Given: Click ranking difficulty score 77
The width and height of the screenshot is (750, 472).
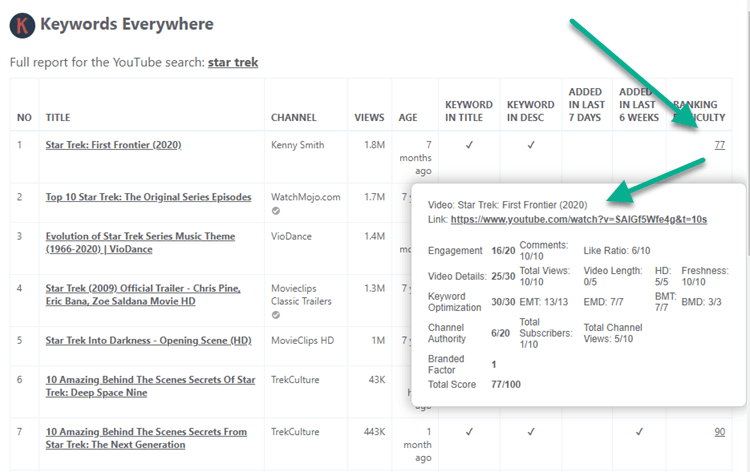Looking at the screenshot, I should click(x=719, y=145).
